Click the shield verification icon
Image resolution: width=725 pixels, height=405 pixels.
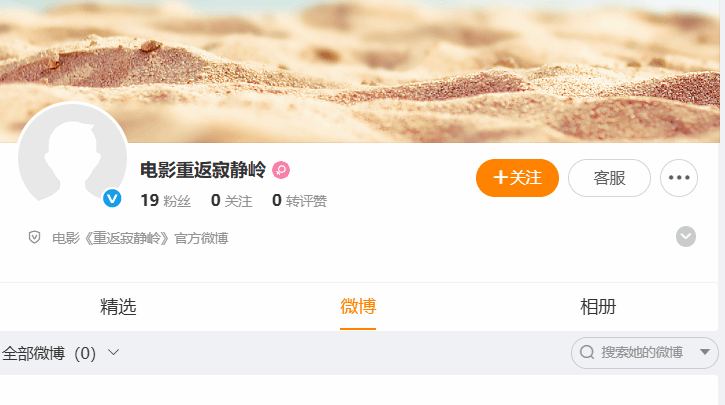pos(34,238)
